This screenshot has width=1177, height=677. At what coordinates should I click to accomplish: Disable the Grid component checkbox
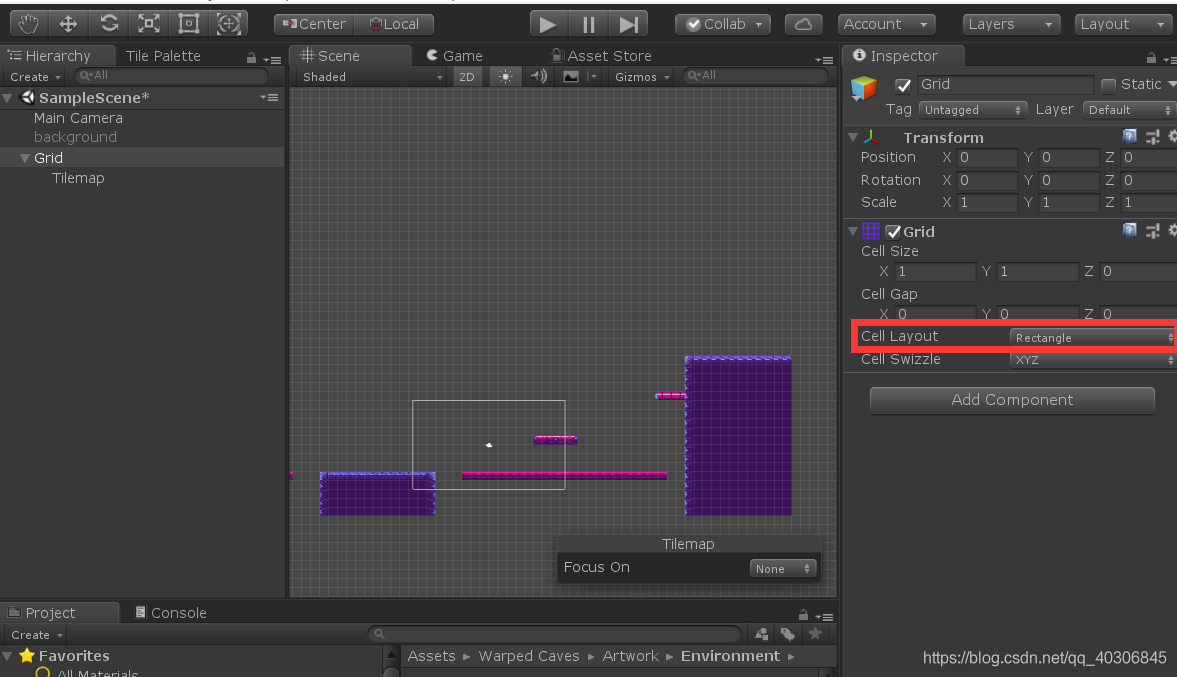point(893,232)
